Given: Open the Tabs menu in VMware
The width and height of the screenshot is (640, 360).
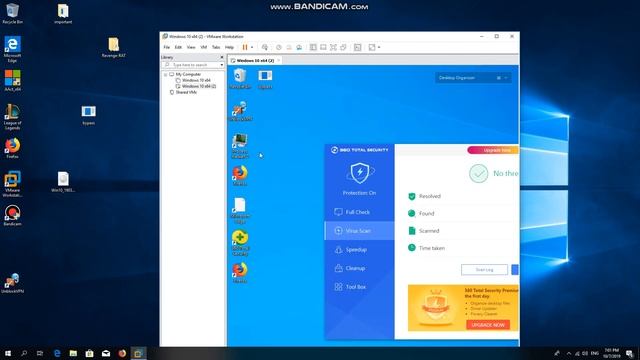Looking at the screenshot, I should click(x=216, y=47).
